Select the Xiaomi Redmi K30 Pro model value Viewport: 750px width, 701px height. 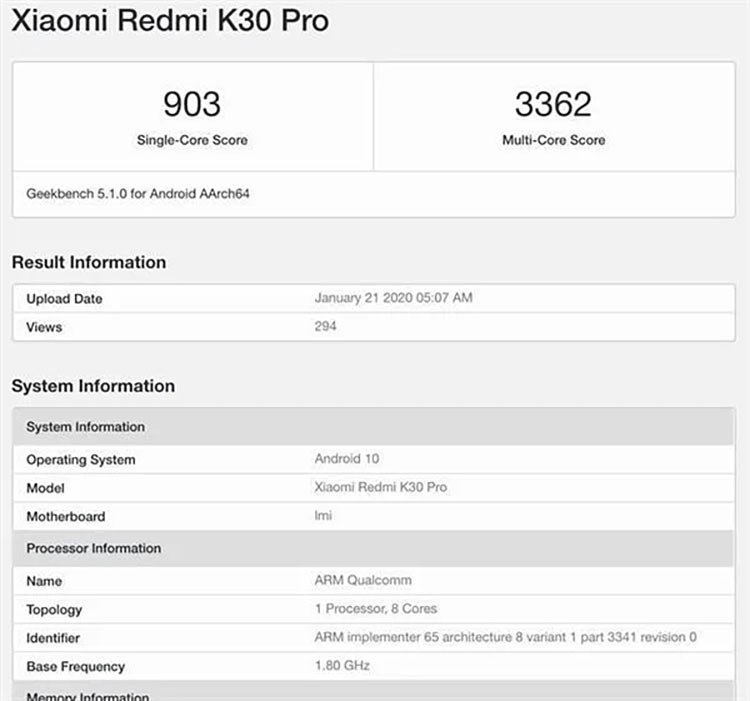(381, 487)
